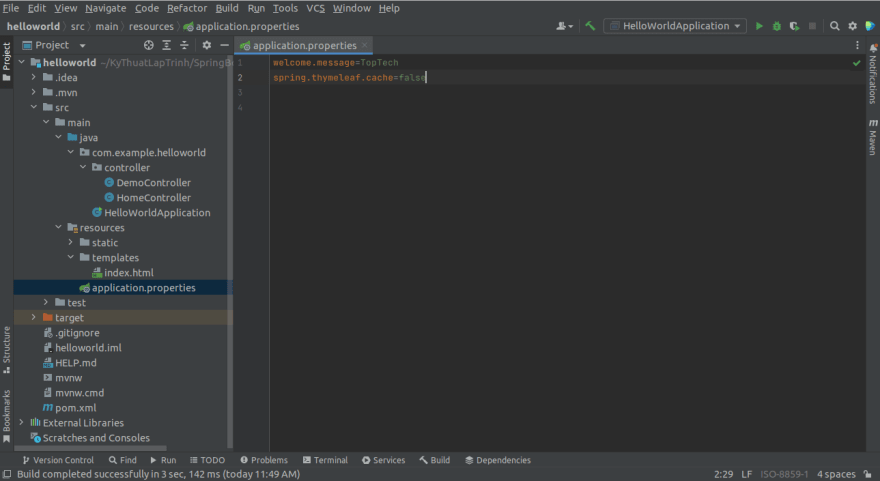The image size is (880, 481).
Task: Open Search Everywhere magnifier
Action: (835, 26)
